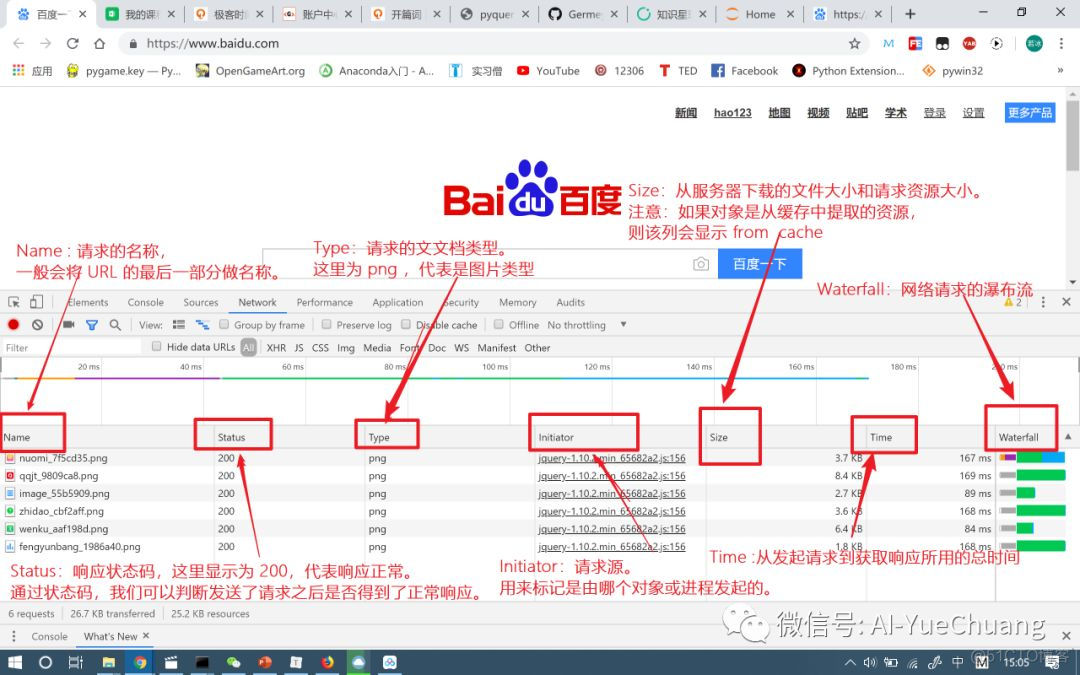Select the All filter type
The image size is (1080, 675).
click(x=249, y=348)
